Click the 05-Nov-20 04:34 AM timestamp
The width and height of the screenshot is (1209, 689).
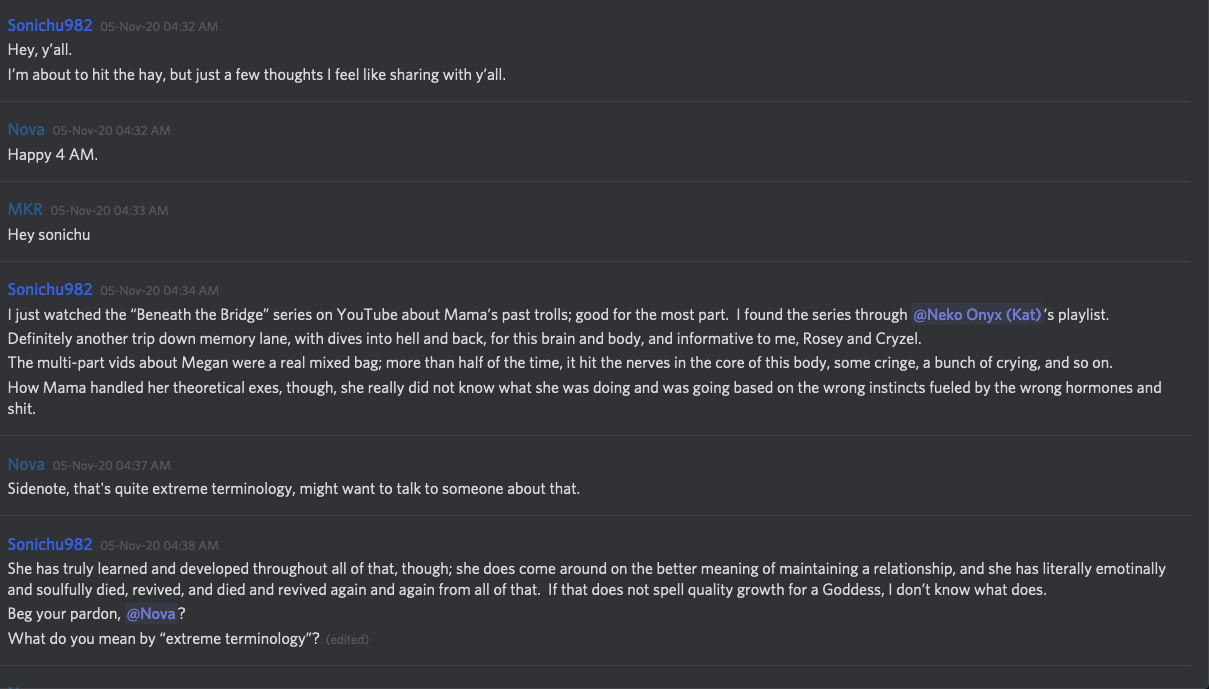click(x=159, y=291)
